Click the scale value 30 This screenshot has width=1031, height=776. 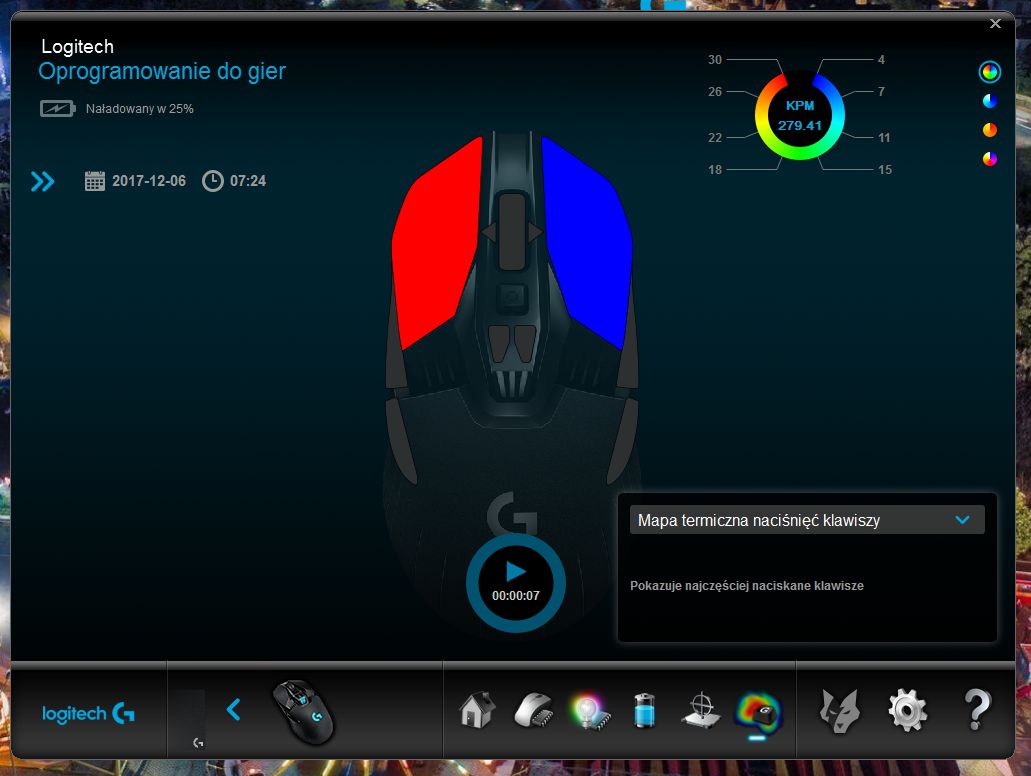(x=715, y=60)
